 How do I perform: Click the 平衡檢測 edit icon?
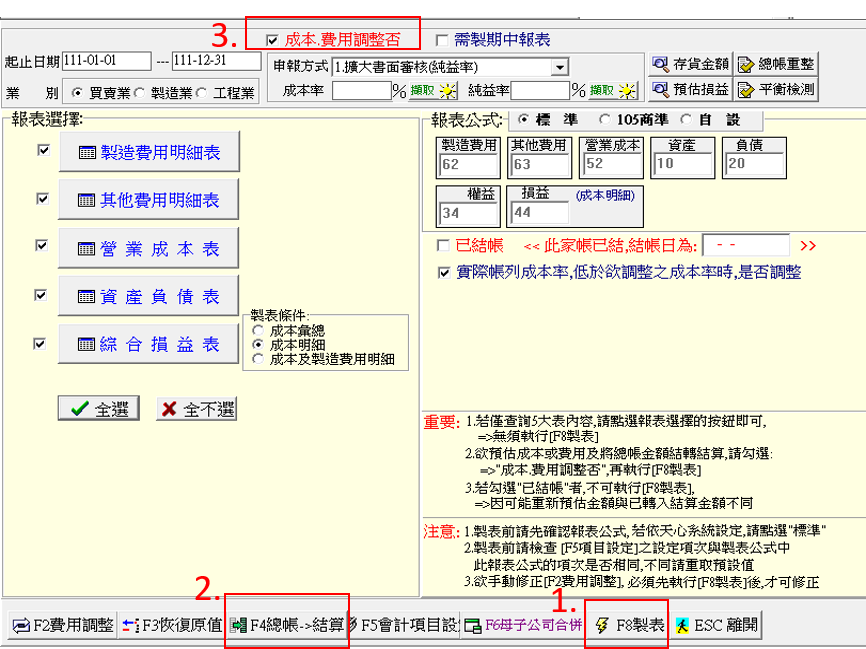(745, 89)
